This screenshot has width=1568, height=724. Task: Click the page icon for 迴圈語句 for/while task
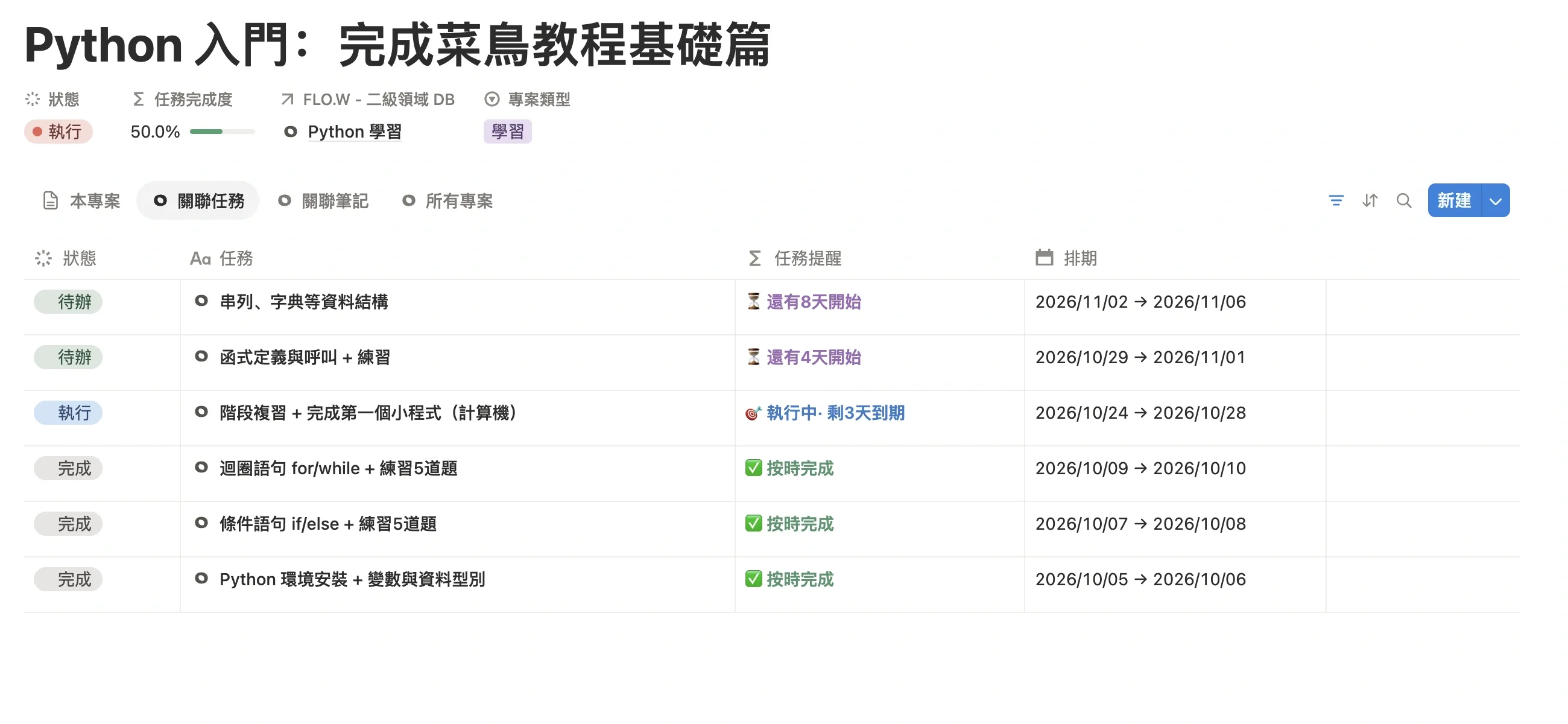tap(201, 467)
